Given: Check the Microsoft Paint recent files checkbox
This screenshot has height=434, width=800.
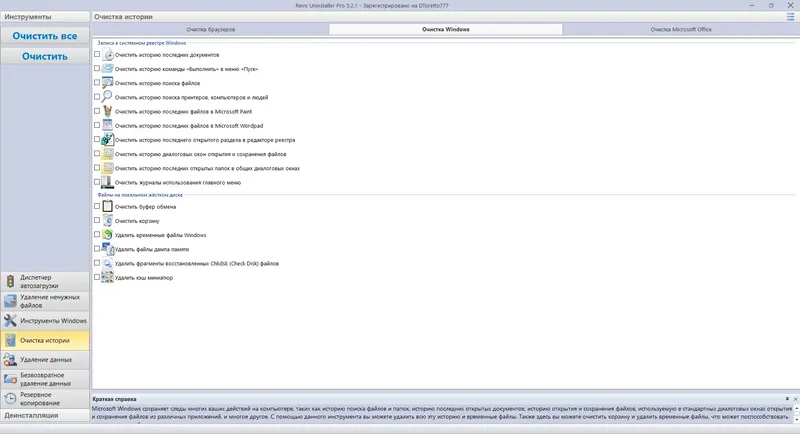Looking at the screenshot, I should coord(97,111).
